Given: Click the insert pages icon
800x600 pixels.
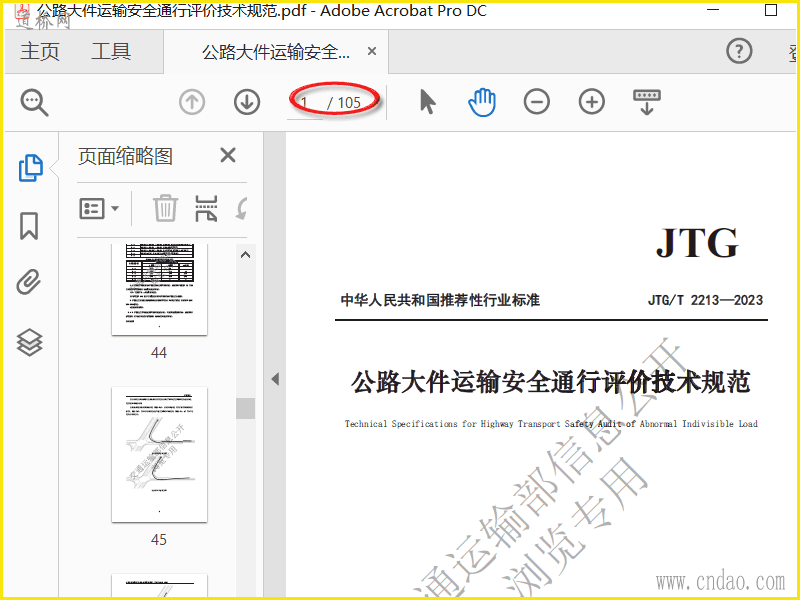Looking at the screenshot, I should (206, 208).
